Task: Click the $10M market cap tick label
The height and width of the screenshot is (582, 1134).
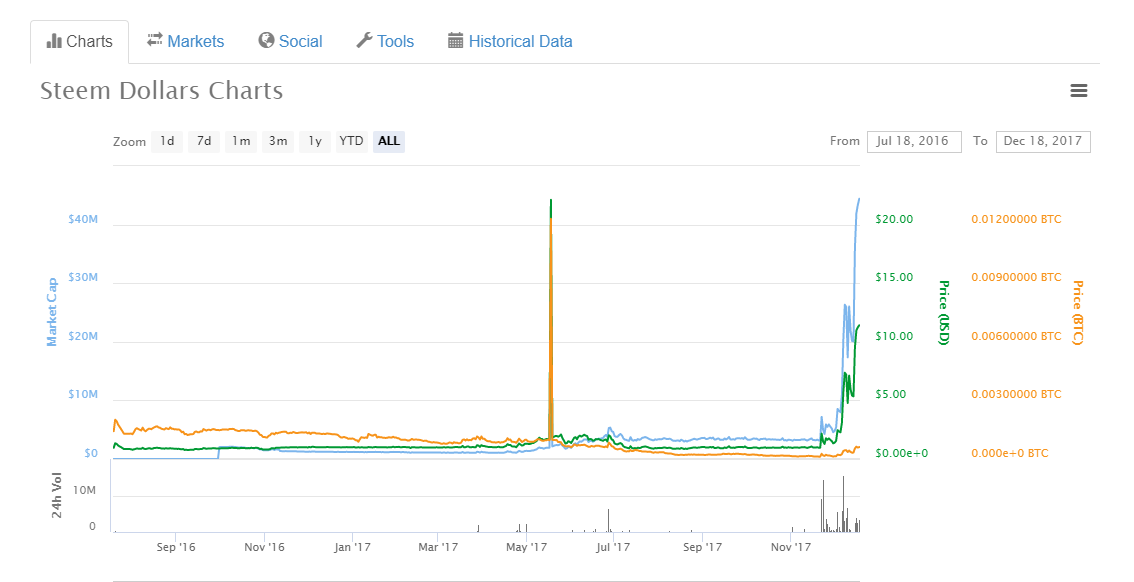Action: pyautogui.click(x=83, y=394)
